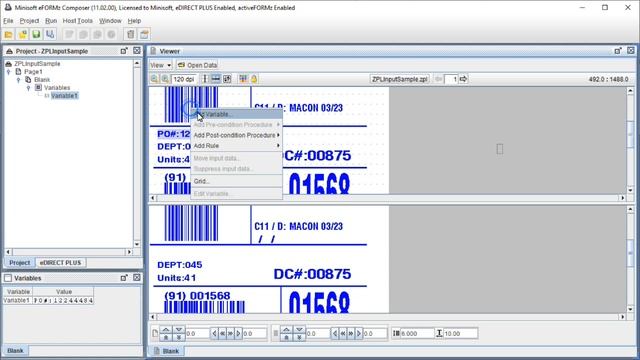Click the second offset group up arrow
Image resolution: width=640 pixels, height=360 pixels.
(287, 329)
